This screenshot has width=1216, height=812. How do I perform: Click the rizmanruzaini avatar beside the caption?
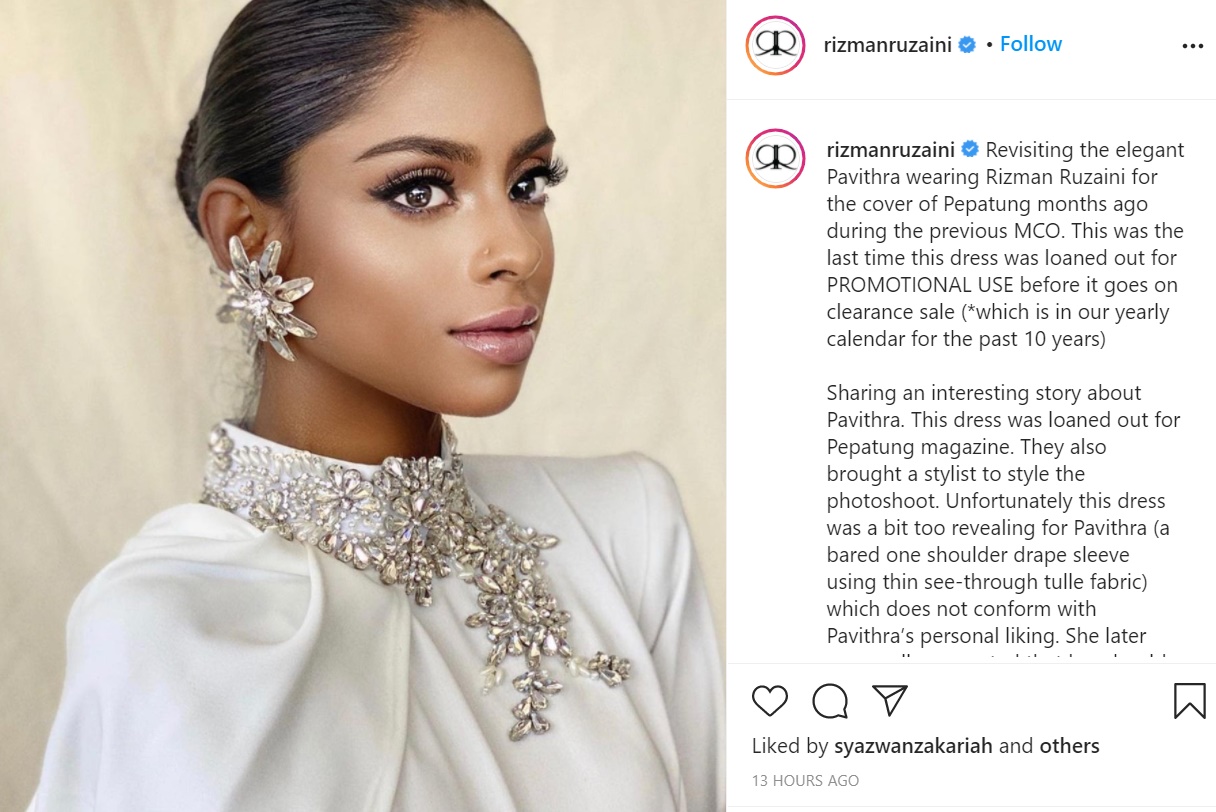[775, 158]
